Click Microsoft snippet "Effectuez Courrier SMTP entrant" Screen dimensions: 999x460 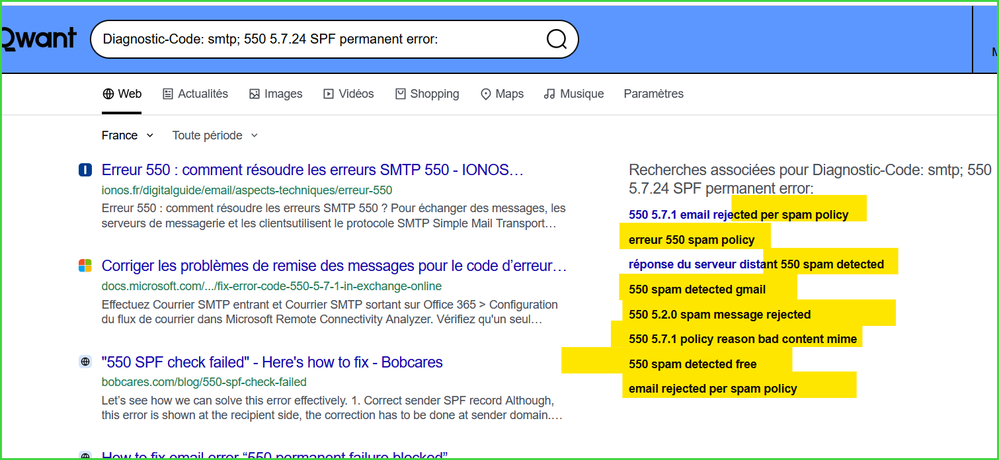point(329,312)
